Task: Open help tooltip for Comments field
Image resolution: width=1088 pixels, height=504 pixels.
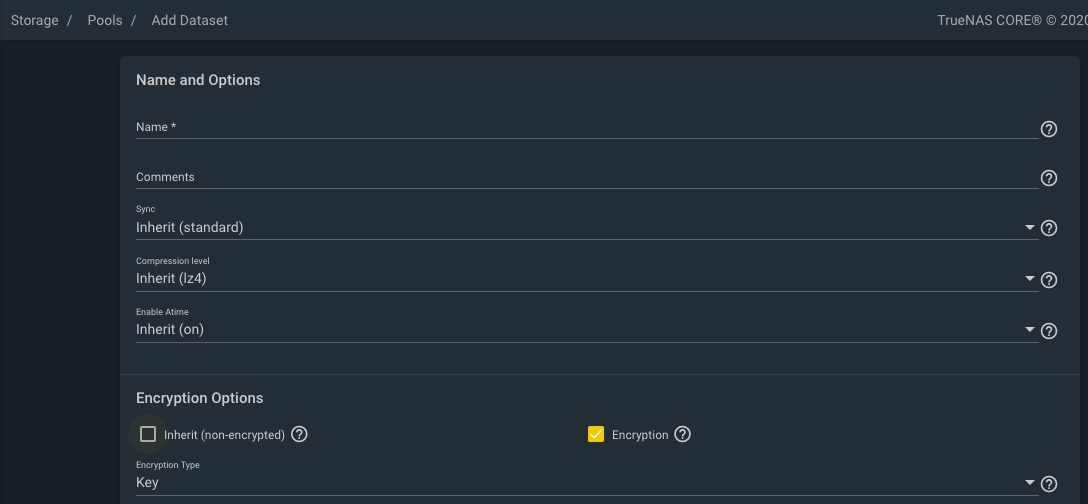Action: point(1049,178)
